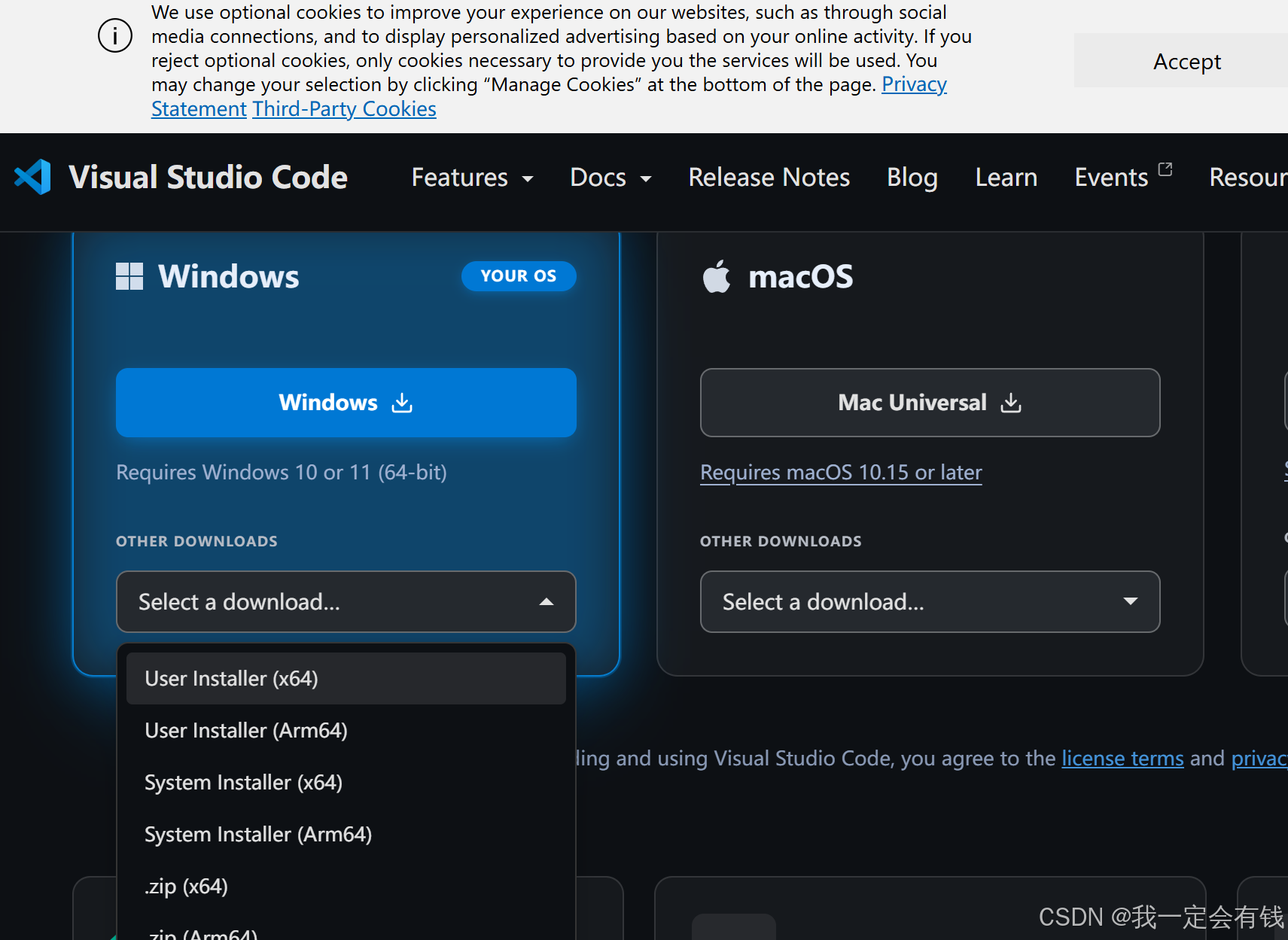Image resolution: width=1288 pixels, height=940 pixels.
Task: Open Requires macOS 10.15 or later link
Action: coord(841,473)
